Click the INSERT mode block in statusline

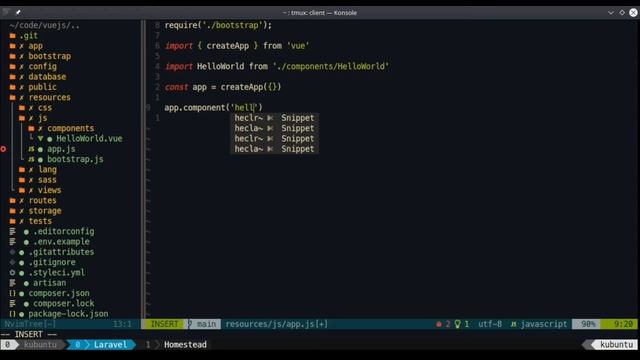[x=164, y=324]
